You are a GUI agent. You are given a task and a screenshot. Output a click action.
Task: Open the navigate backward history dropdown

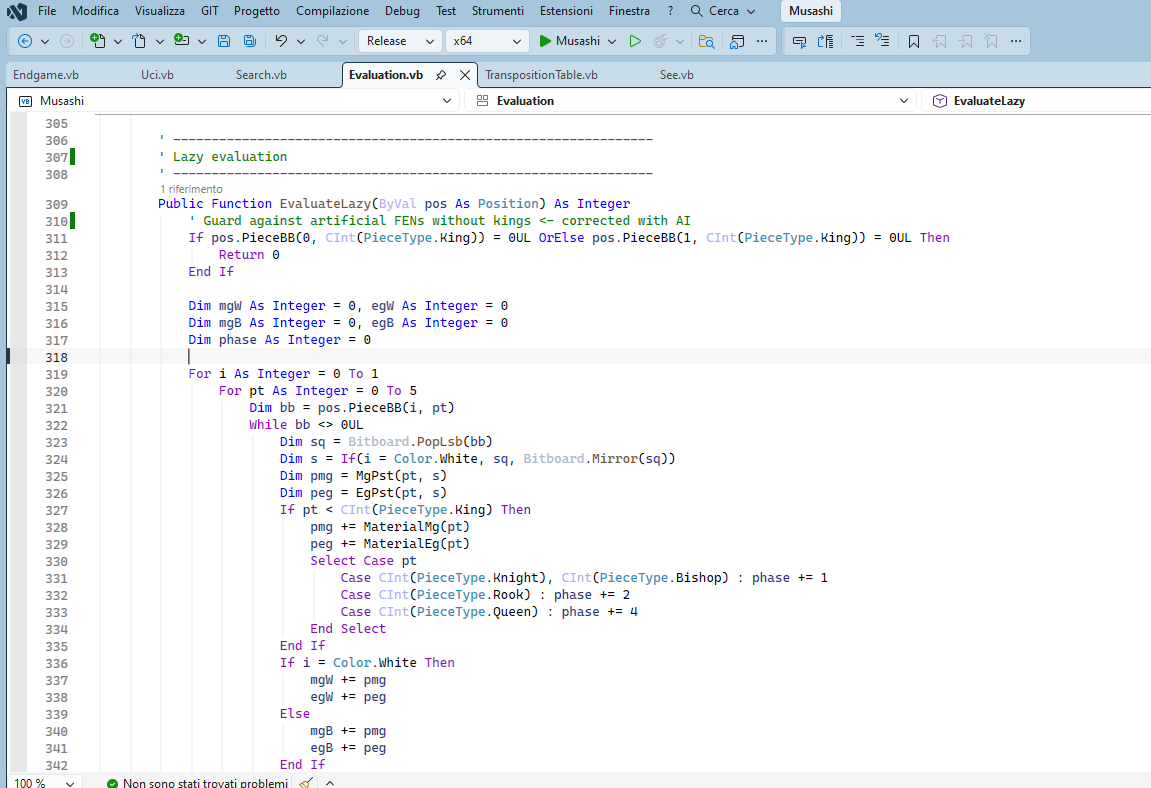click(x=45, y=41)
